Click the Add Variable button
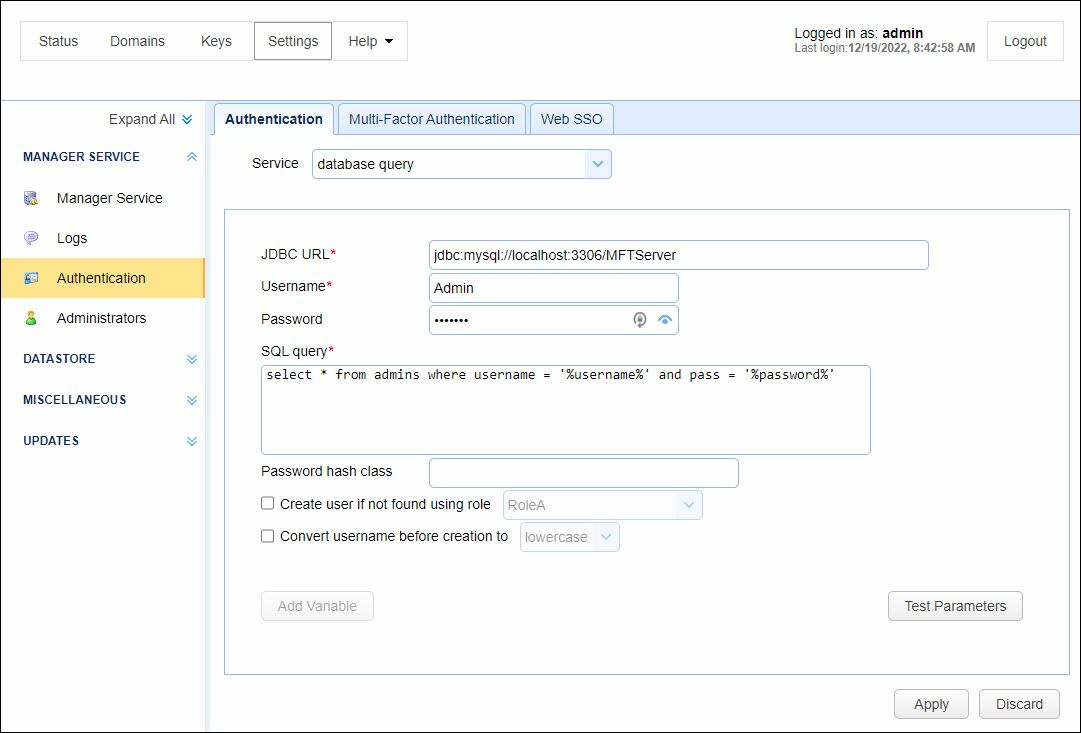Viewport: 1081px width, 733px height. [x=317, y=606]
